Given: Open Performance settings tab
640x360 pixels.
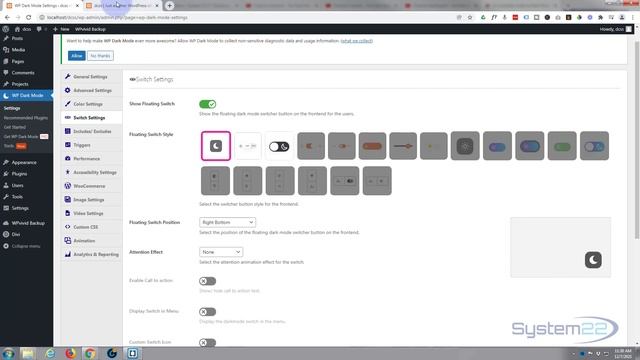Looking at the screenshot, I should 91,158.
